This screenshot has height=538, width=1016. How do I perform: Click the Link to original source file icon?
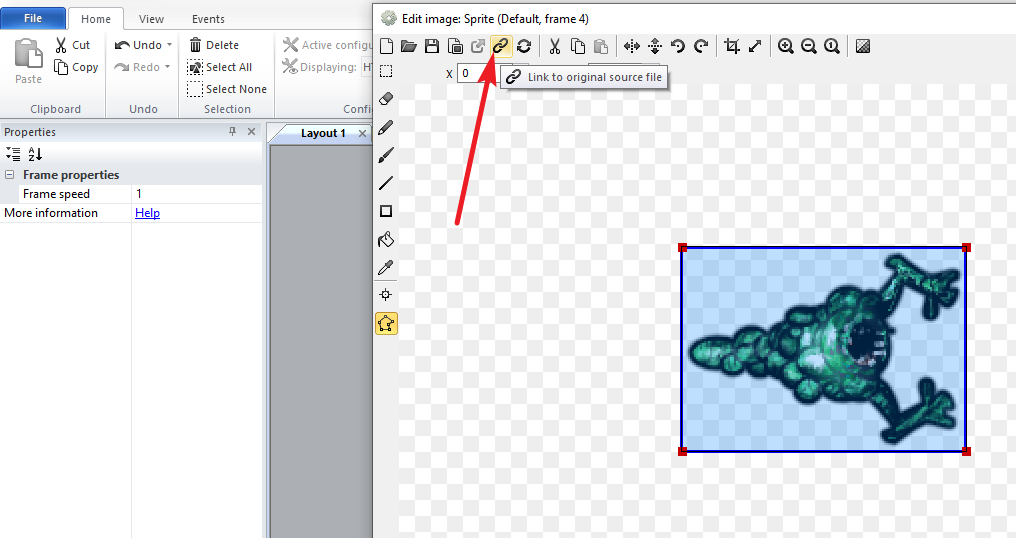click(x=501, y=46)
